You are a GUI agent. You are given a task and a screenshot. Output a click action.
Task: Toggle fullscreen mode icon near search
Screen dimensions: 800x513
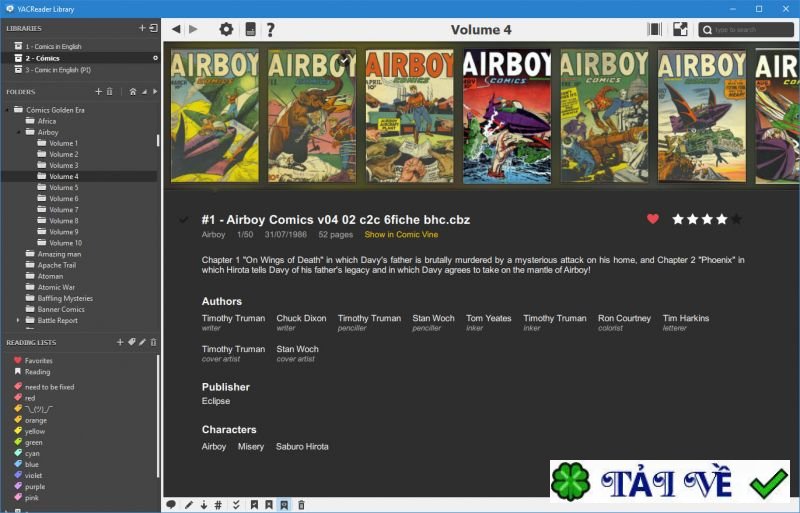tap(680, 29)
